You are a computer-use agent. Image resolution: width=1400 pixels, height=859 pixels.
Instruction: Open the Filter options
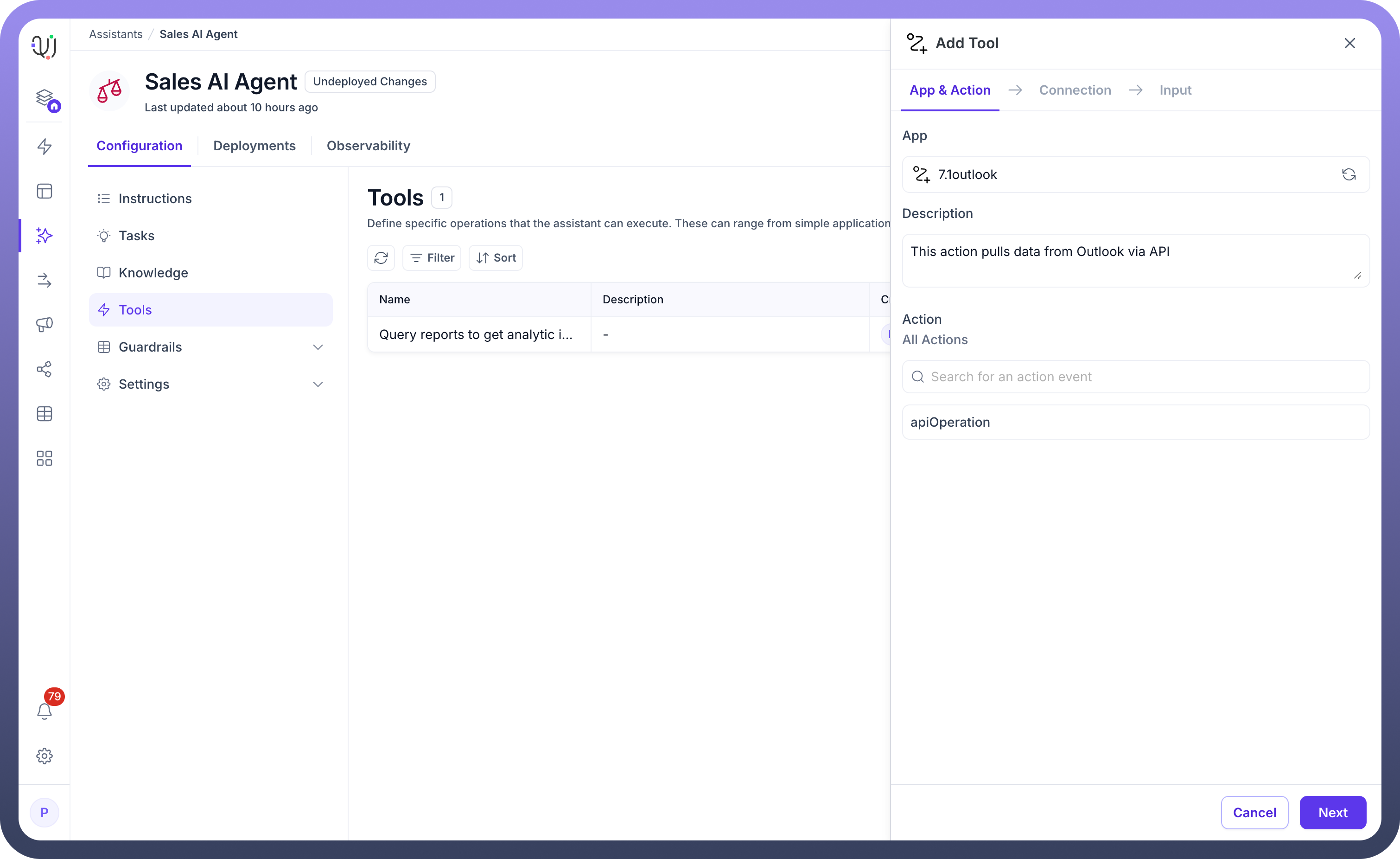tap(432, 257)
